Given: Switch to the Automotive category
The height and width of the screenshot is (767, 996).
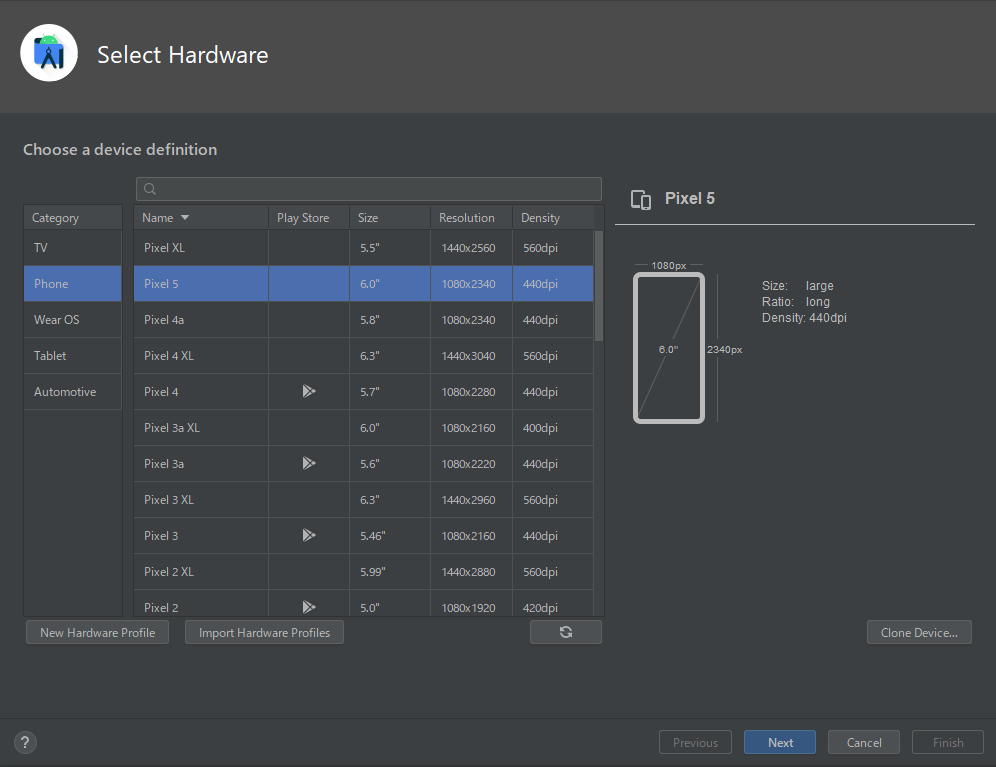Looking at the screenshot, I should point(65,392).
